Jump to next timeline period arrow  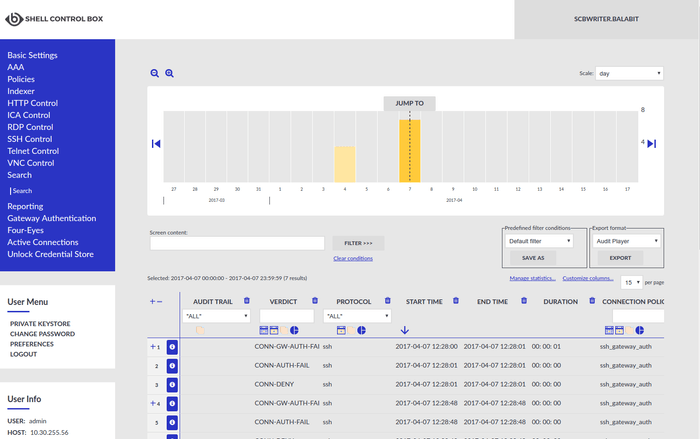[651, 144]
